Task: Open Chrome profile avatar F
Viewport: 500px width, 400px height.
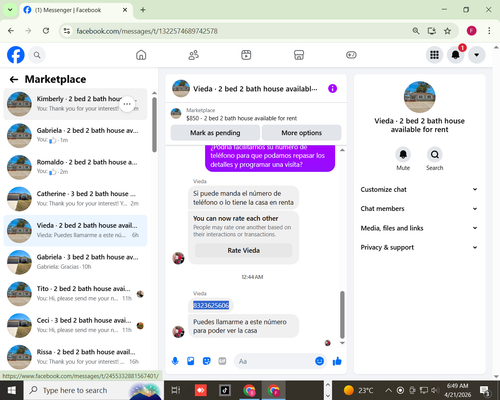Action: pos(471,31)
